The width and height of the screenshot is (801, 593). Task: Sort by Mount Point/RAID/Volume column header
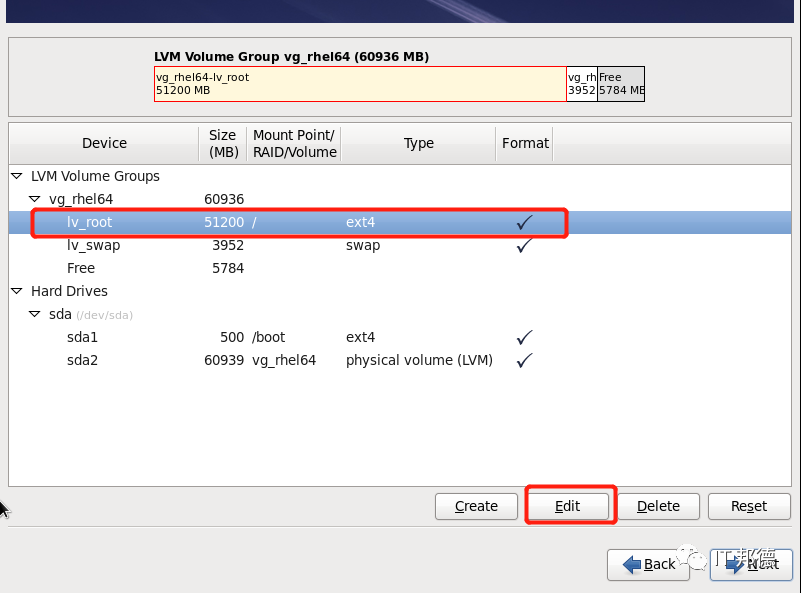click(x=294, y=144)
